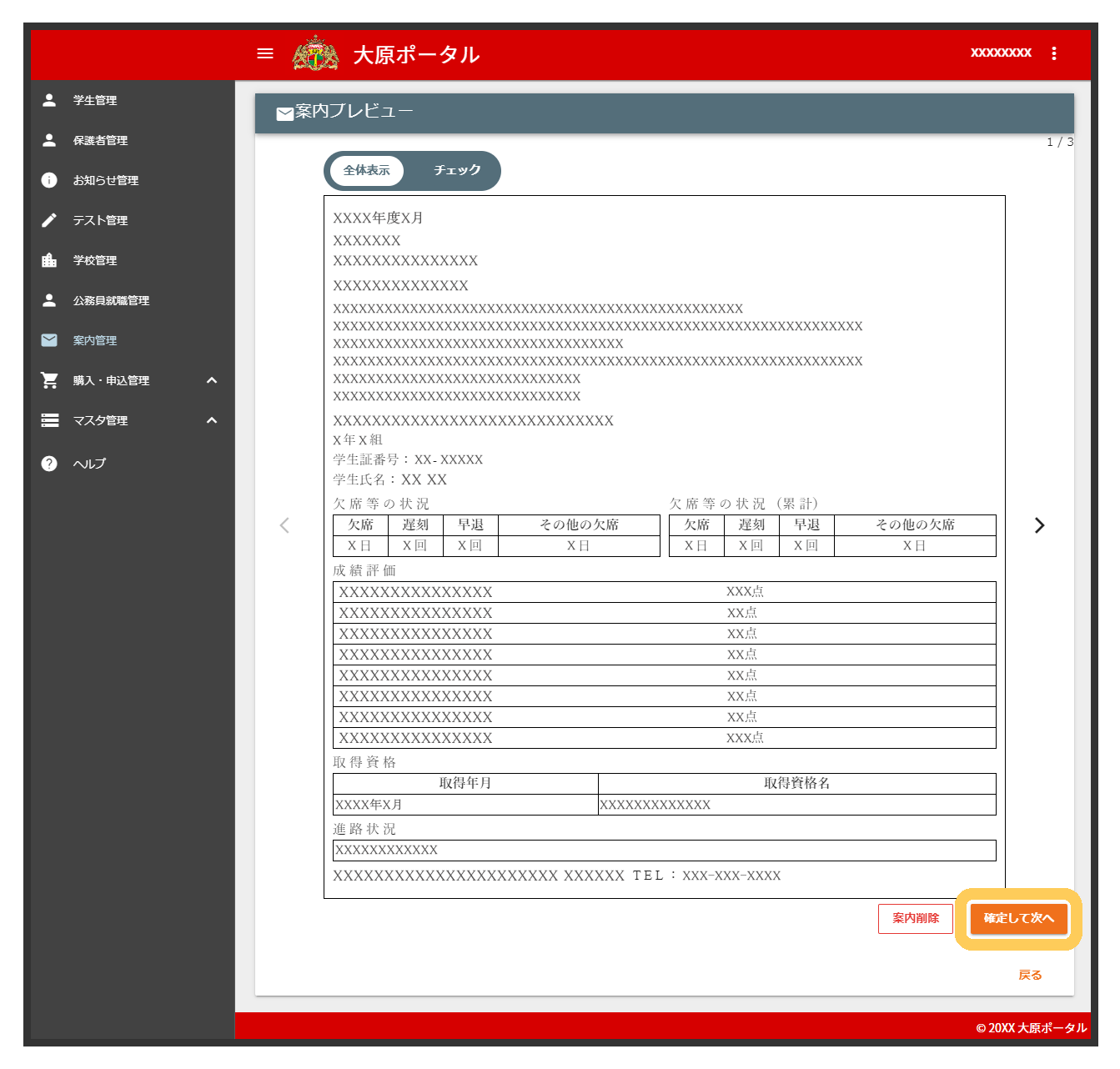Click the TEL：XXX-XXX-XXXX text
The image size is (1120, 1069).
pyautogui.click(x=706, y=876)
